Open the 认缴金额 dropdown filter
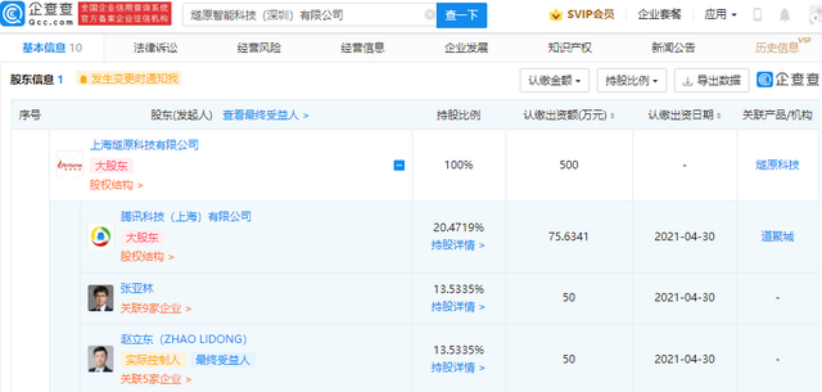This screenshot has width=822, height=392. 555,81
